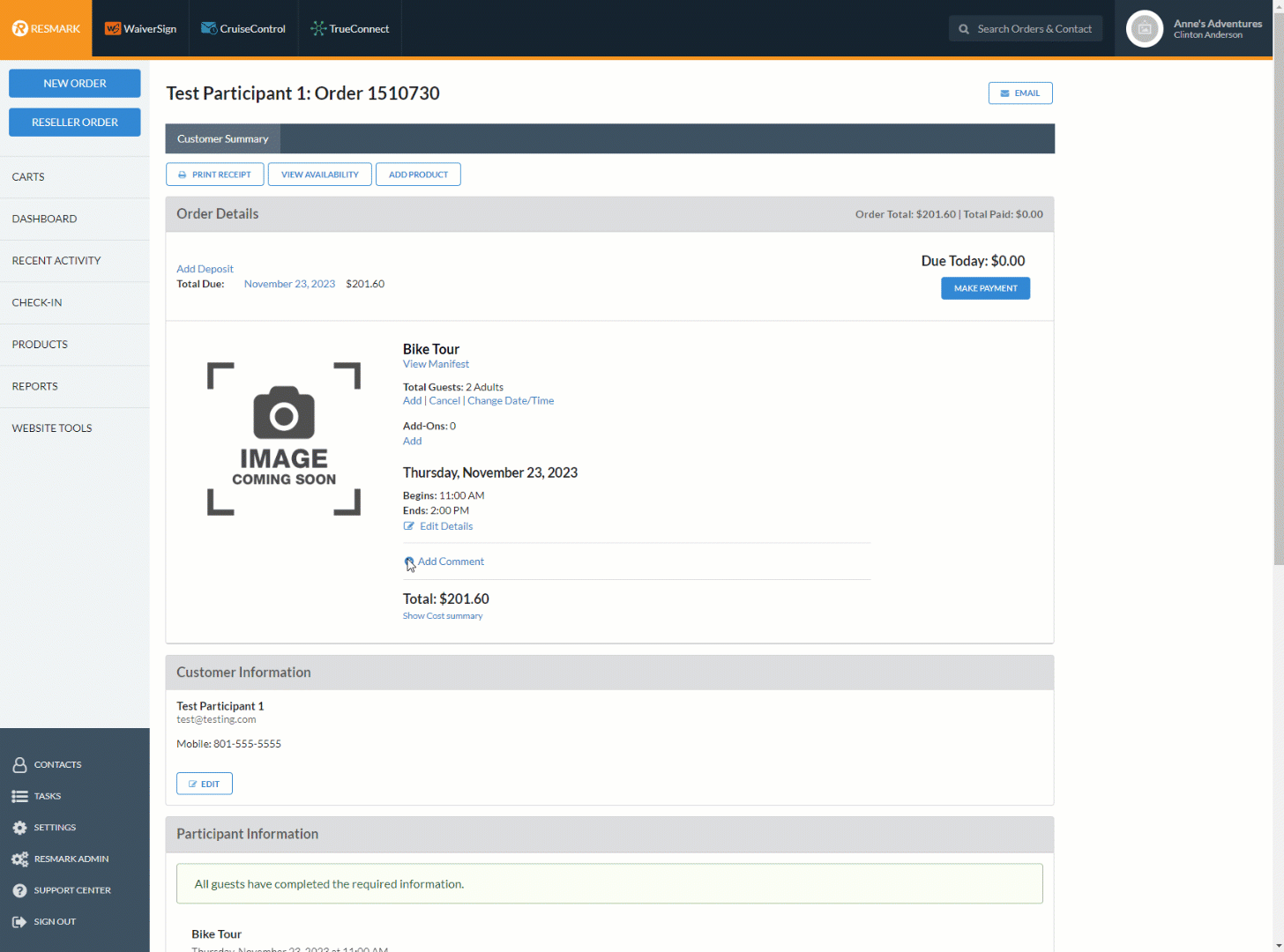Click the View Availability button

tap(320, 175)
